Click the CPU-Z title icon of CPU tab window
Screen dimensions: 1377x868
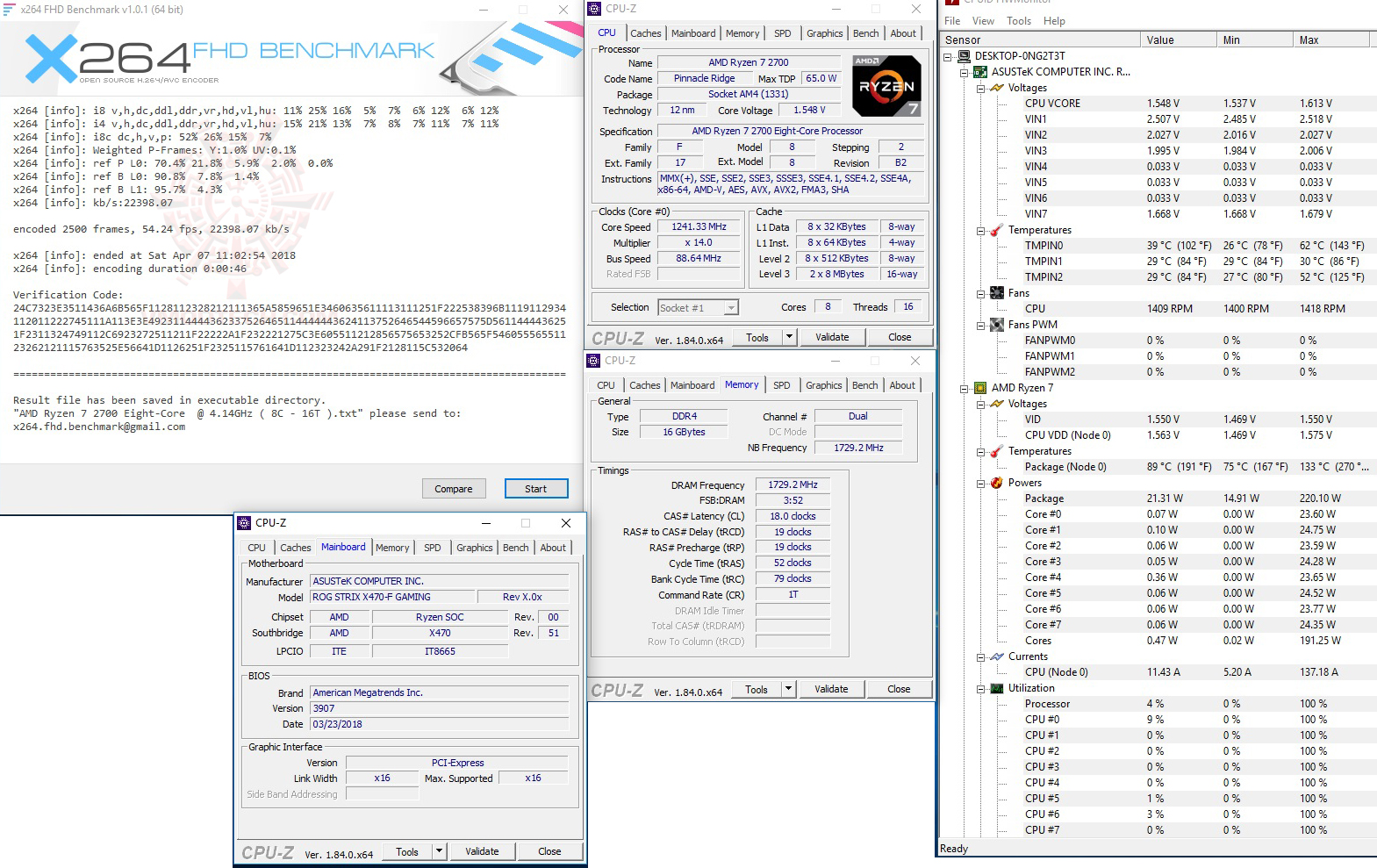click(594, 9)
